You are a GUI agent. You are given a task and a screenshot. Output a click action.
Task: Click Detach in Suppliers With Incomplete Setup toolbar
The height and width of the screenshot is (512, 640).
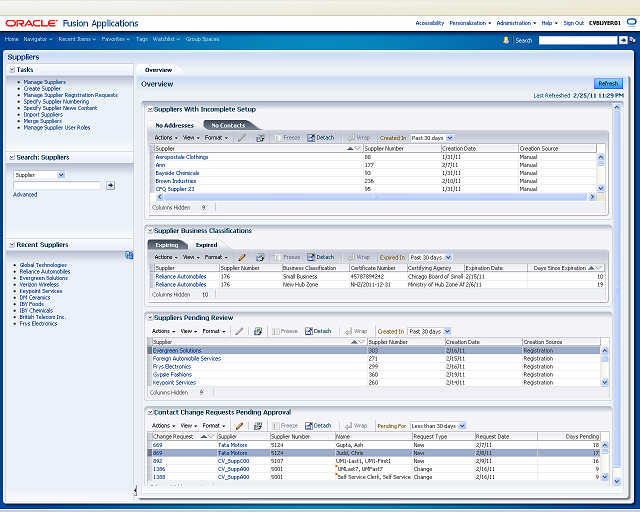[x=321, y=138]
